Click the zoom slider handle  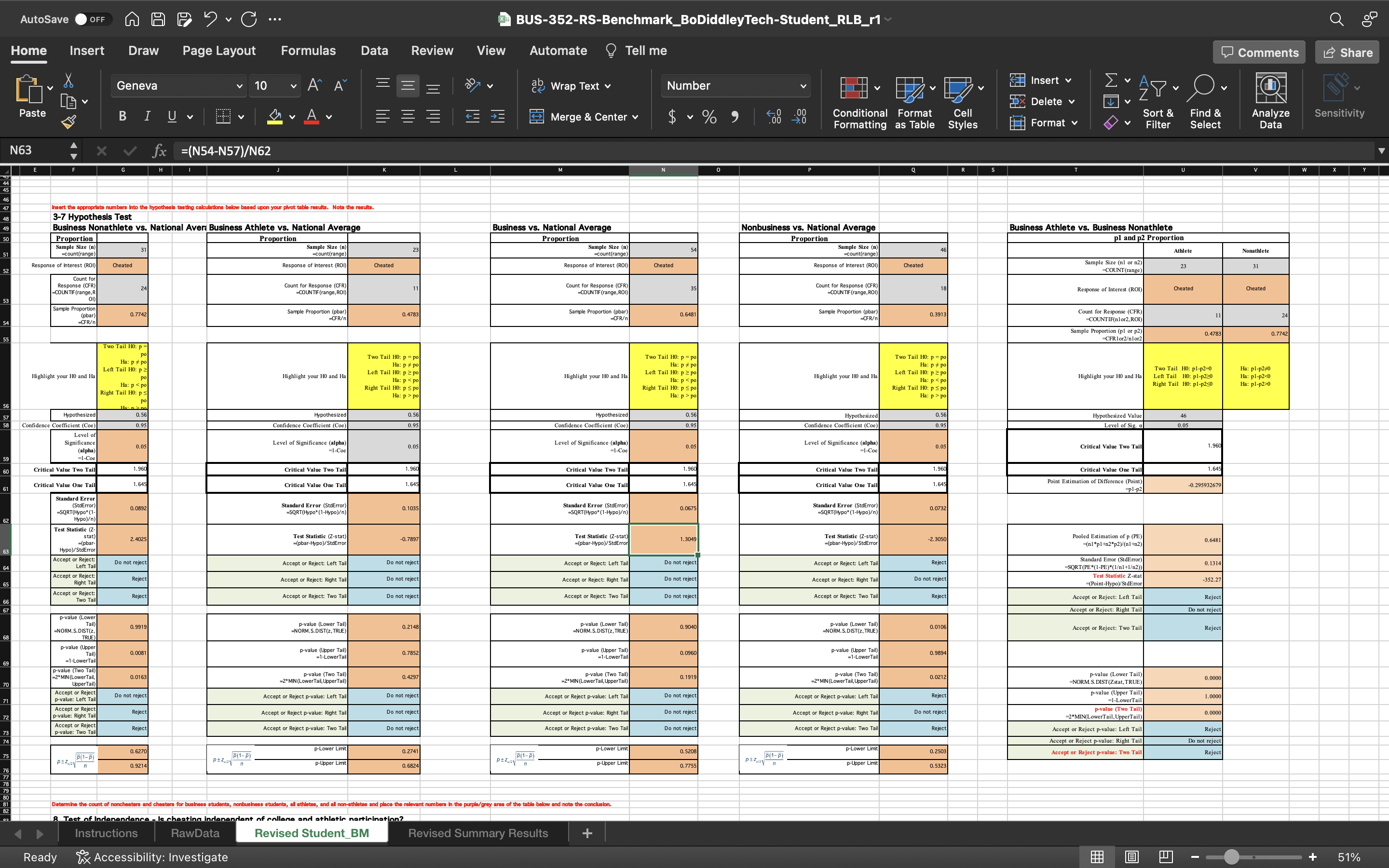click(1231, 857)
